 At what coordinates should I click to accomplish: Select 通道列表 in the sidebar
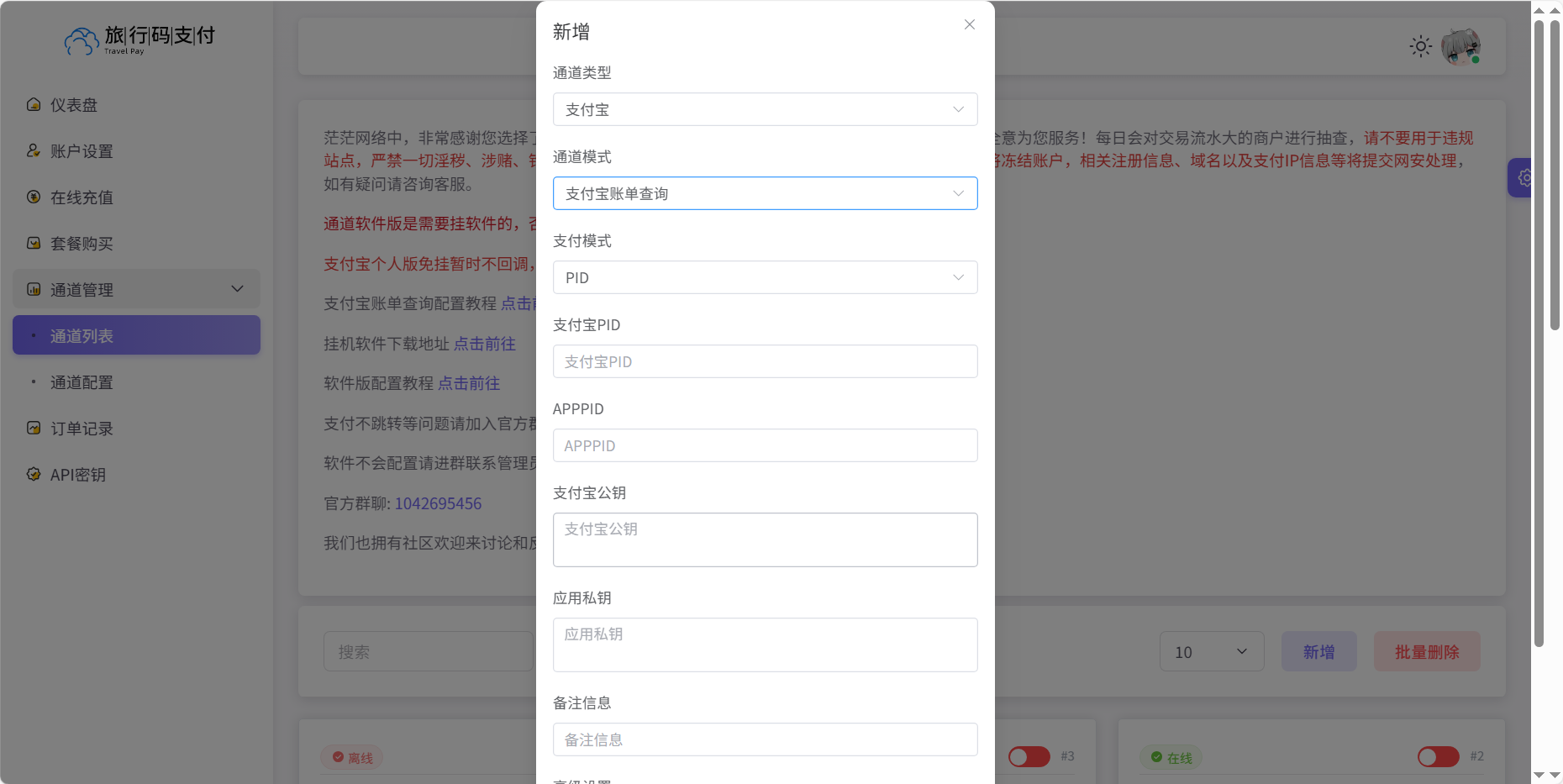tap(81, 335)
